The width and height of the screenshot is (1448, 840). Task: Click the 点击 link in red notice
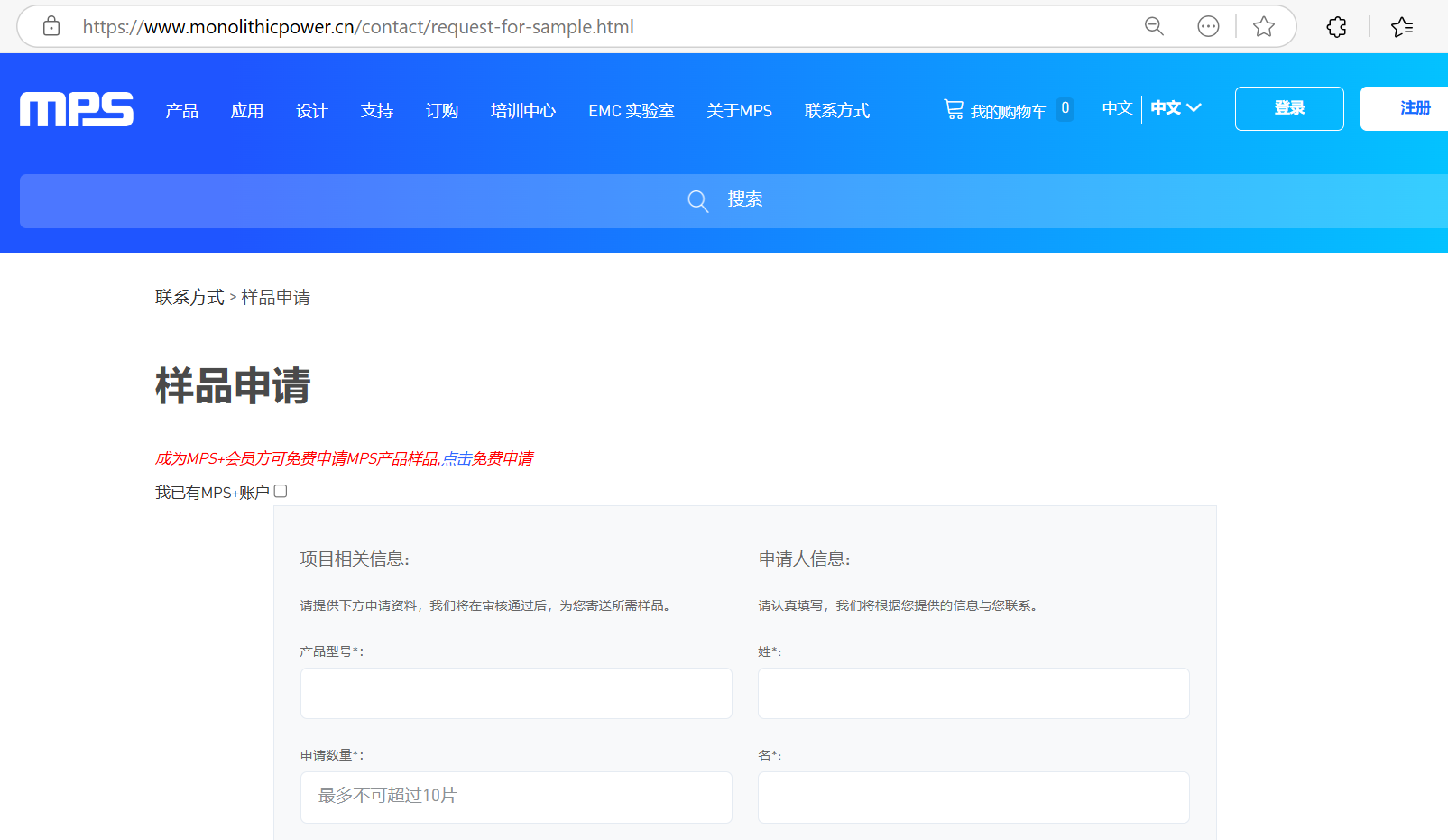click(457, 458)
